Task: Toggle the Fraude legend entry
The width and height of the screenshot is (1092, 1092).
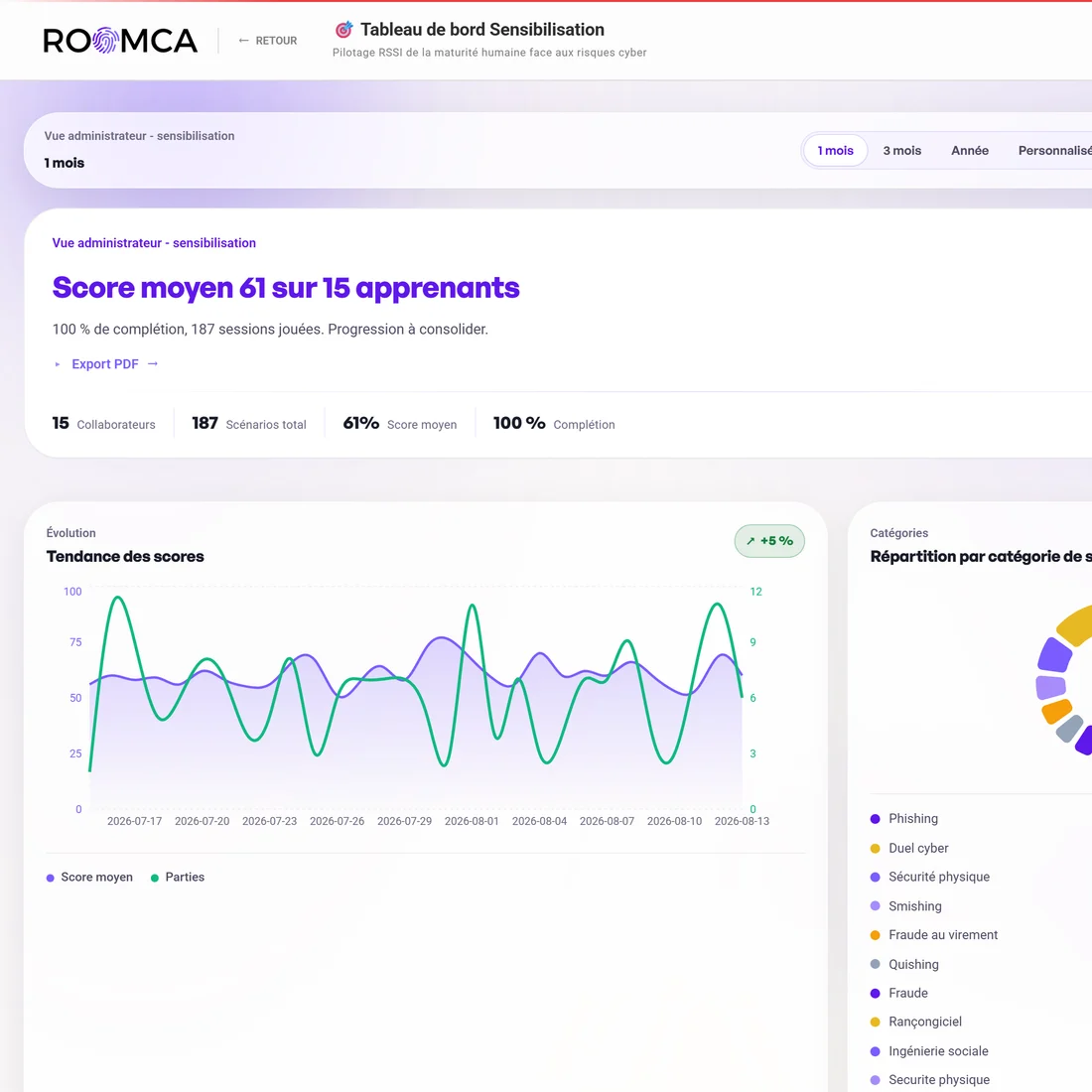Action: (x=898, y=993)
